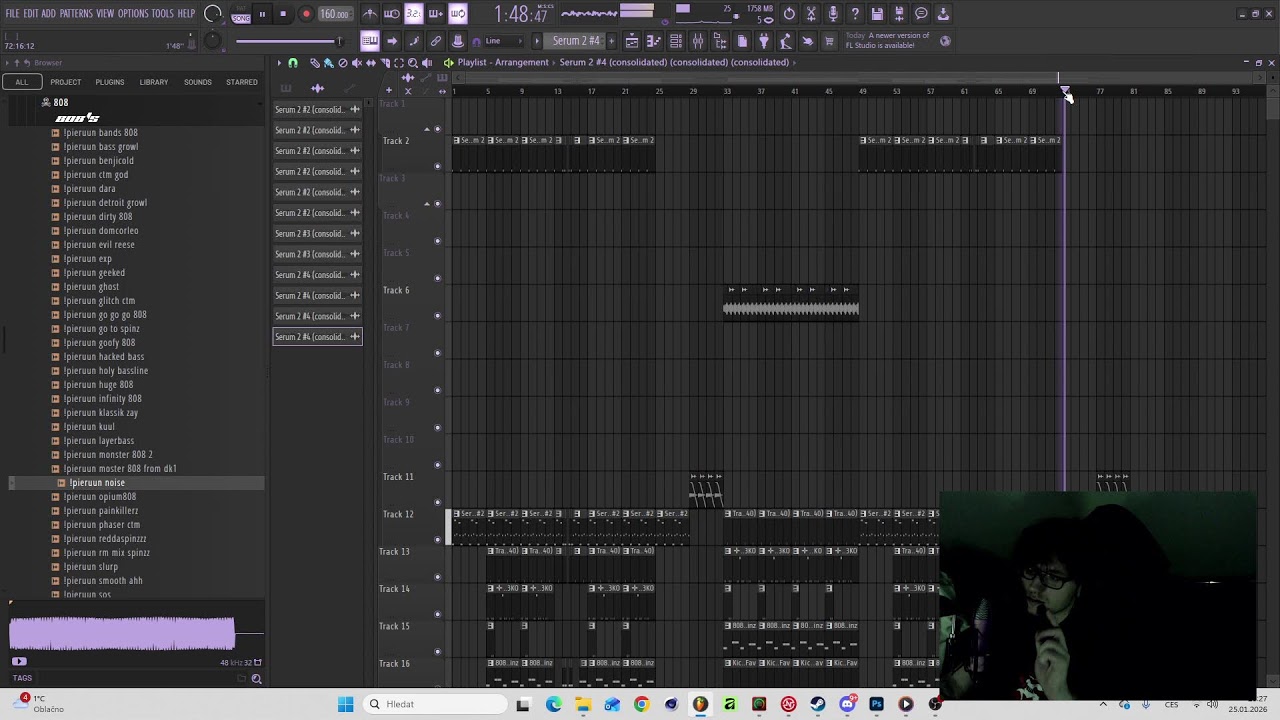Open the FILE menu
This screenshot has width=1280, height=720.
13,14
